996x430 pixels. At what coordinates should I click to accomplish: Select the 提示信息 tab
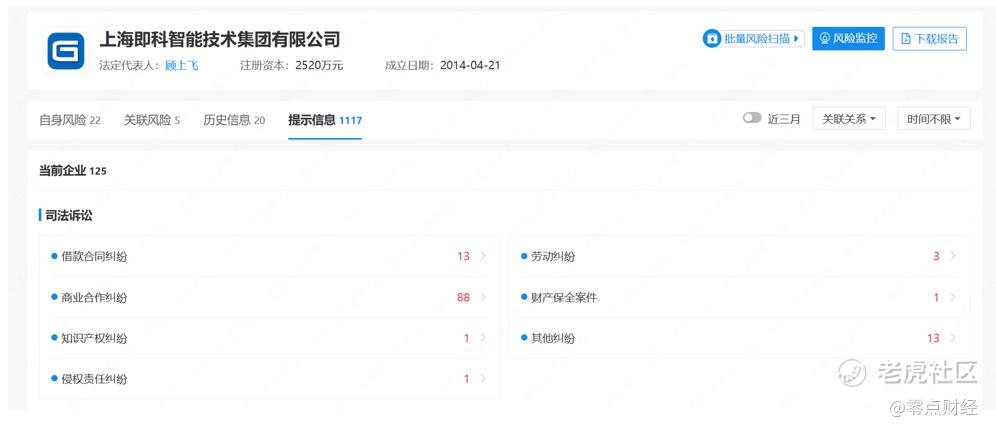pos(325,120)
